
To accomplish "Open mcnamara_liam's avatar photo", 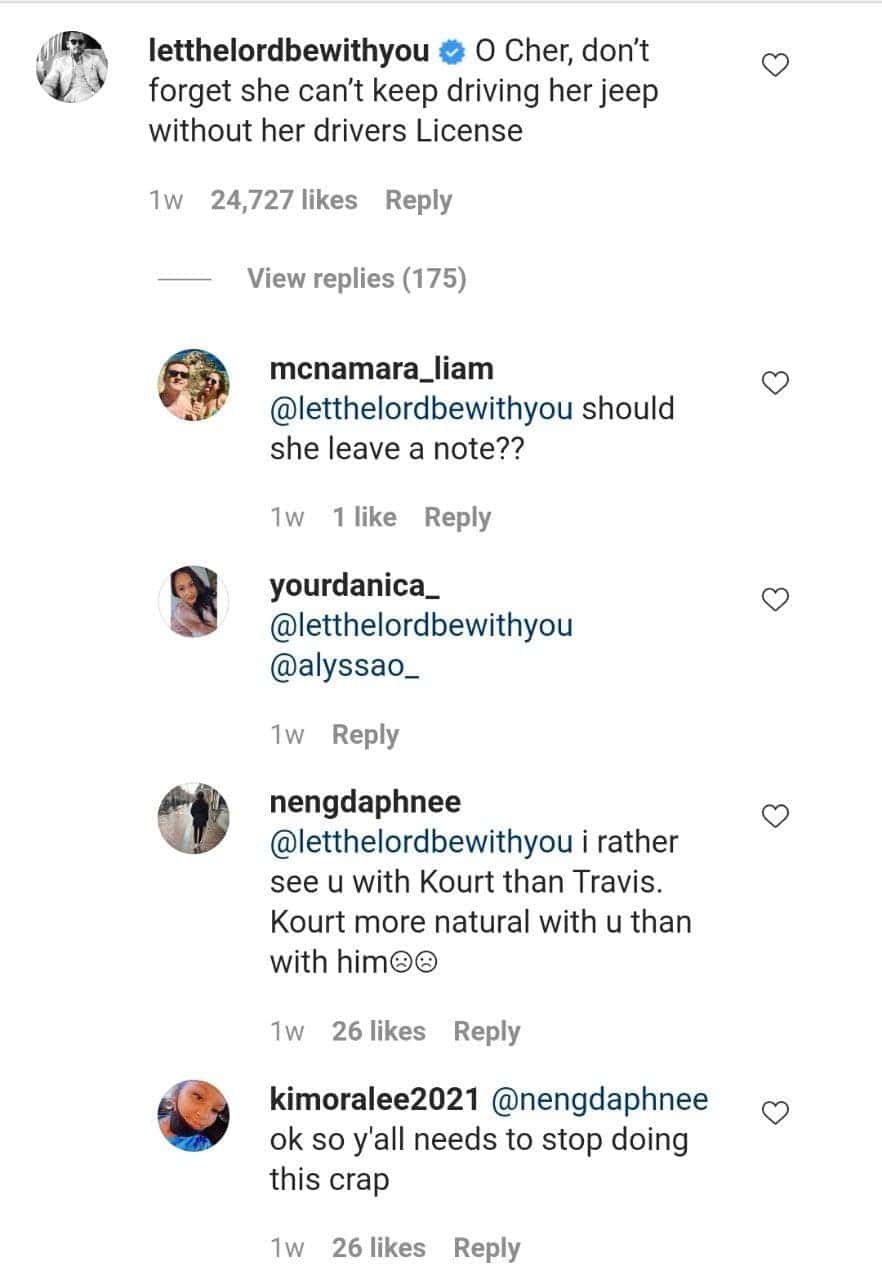I will click(x=194, y=385).
